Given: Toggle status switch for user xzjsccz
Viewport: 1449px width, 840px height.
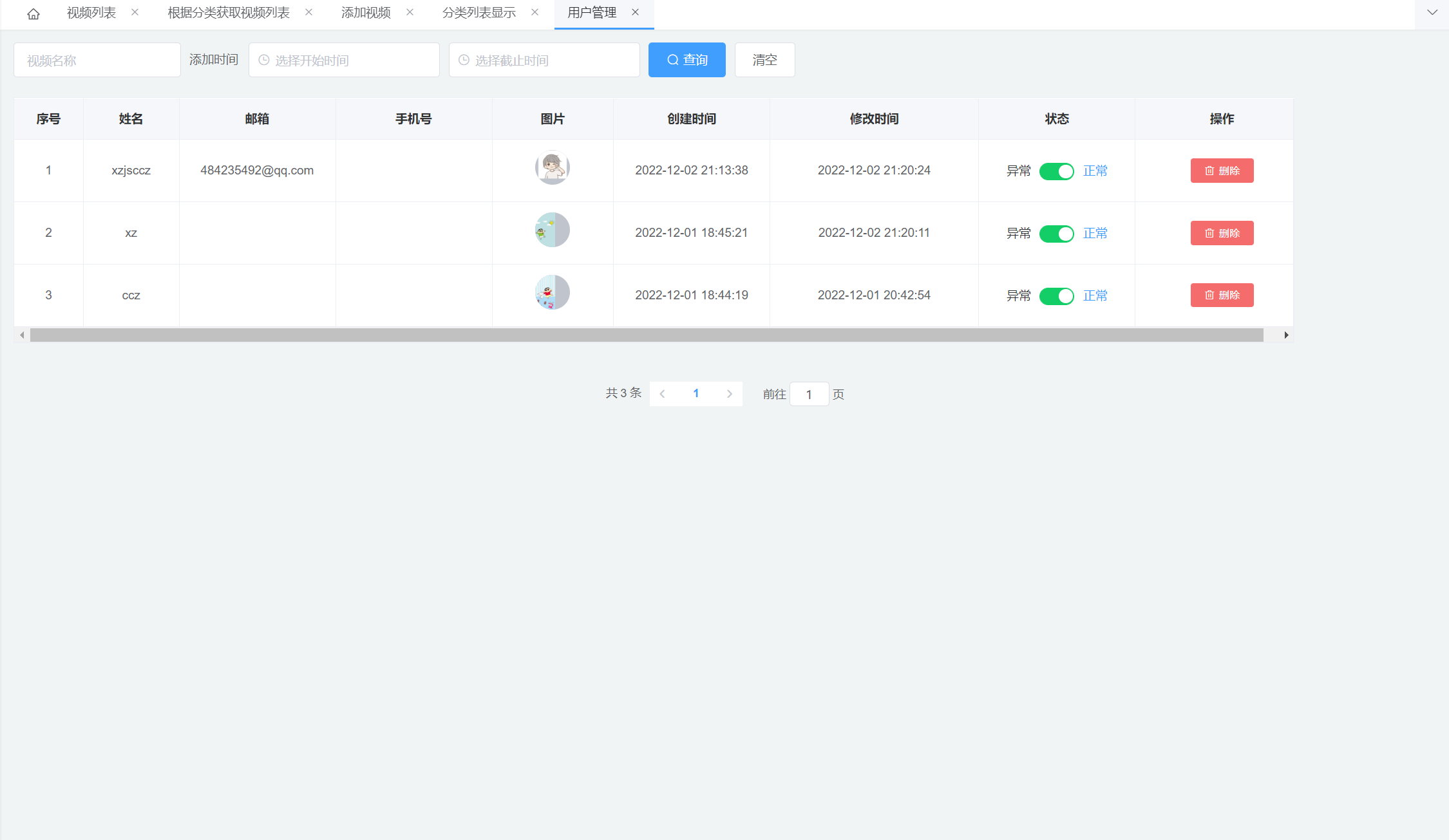Looking at the screenshot, I should [x=1056, y=171].
